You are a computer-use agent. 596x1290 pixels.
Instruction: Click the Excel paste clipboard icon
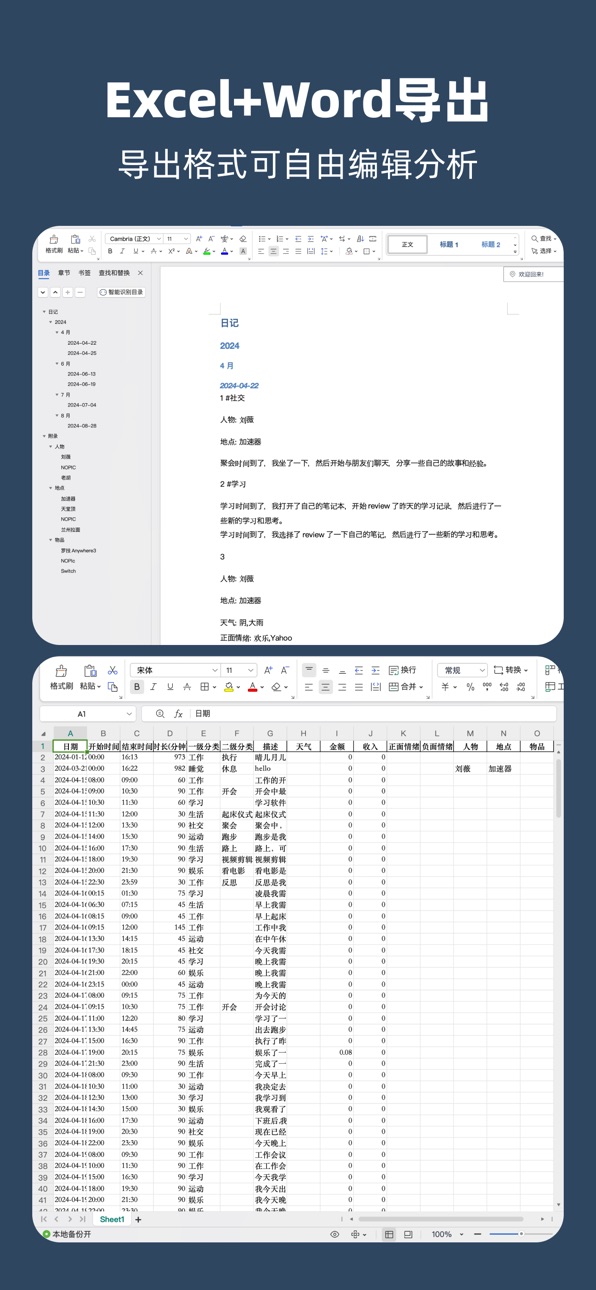pos(90,671)
